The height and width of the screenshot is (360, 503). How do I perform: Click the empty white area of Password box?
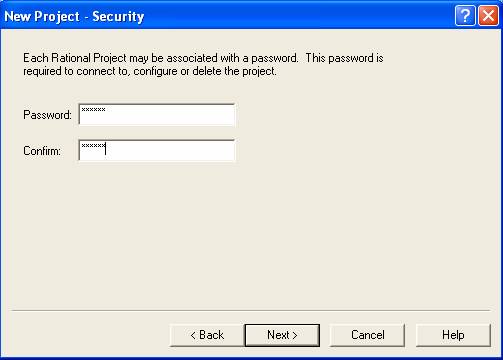[170, 115]
